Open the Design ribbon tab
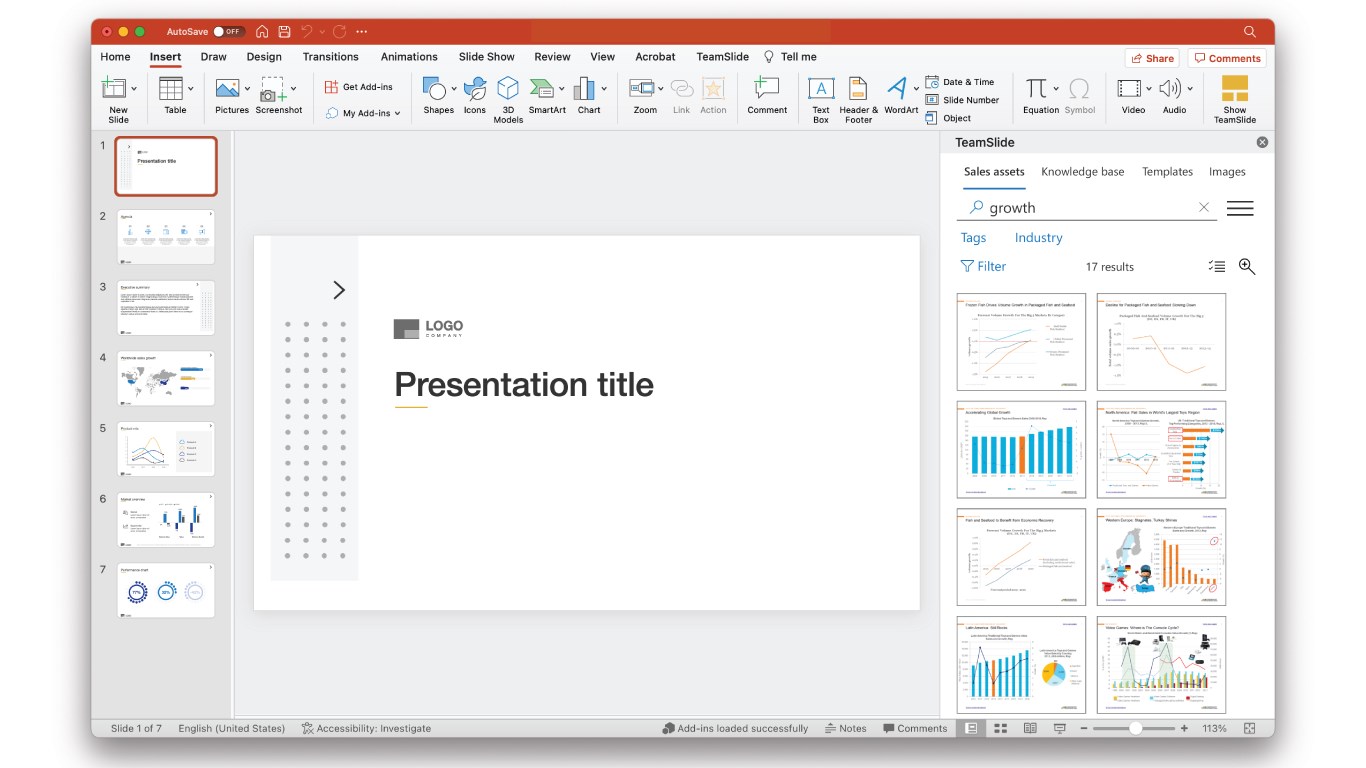 pos(264,57)
